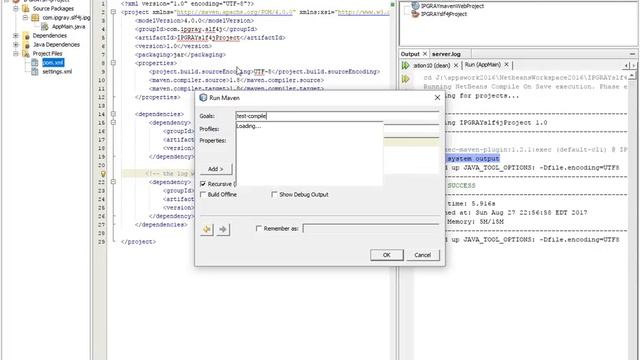
Task: Open the maven.apache.org POM namespace link
Action: (235, 12)
